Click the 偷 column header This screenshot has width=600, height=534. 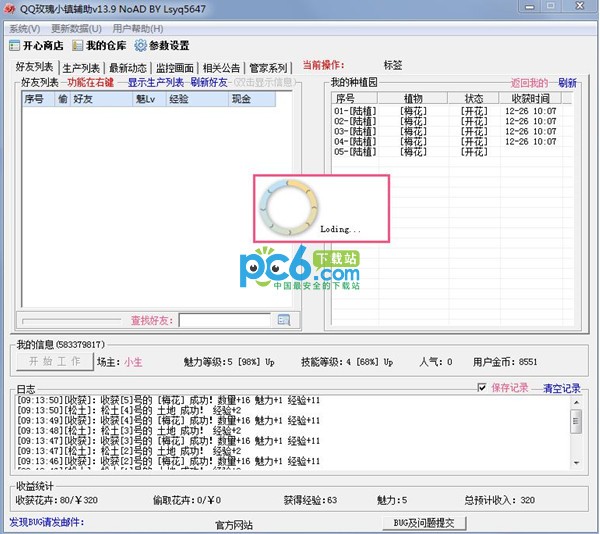click(62, 99)
